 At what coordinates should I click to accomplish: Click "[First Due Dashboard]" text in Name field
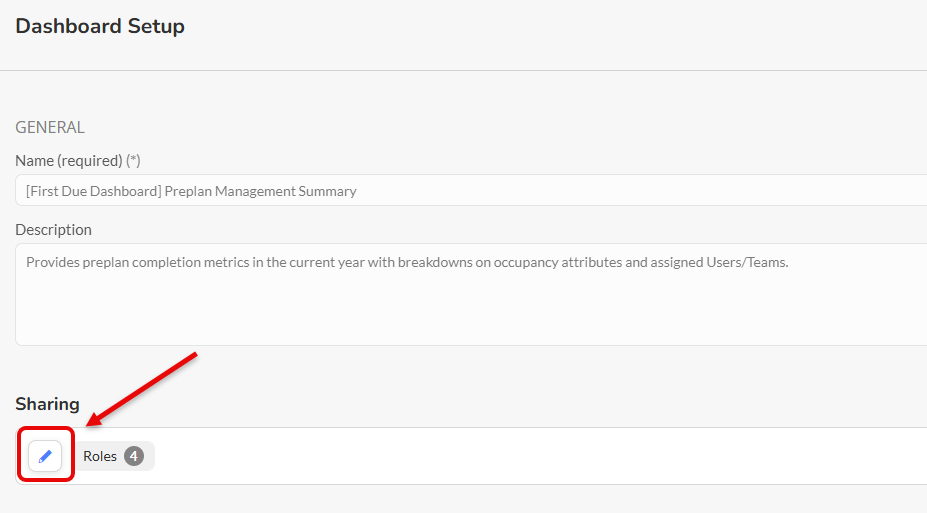[x=94, y=190]
